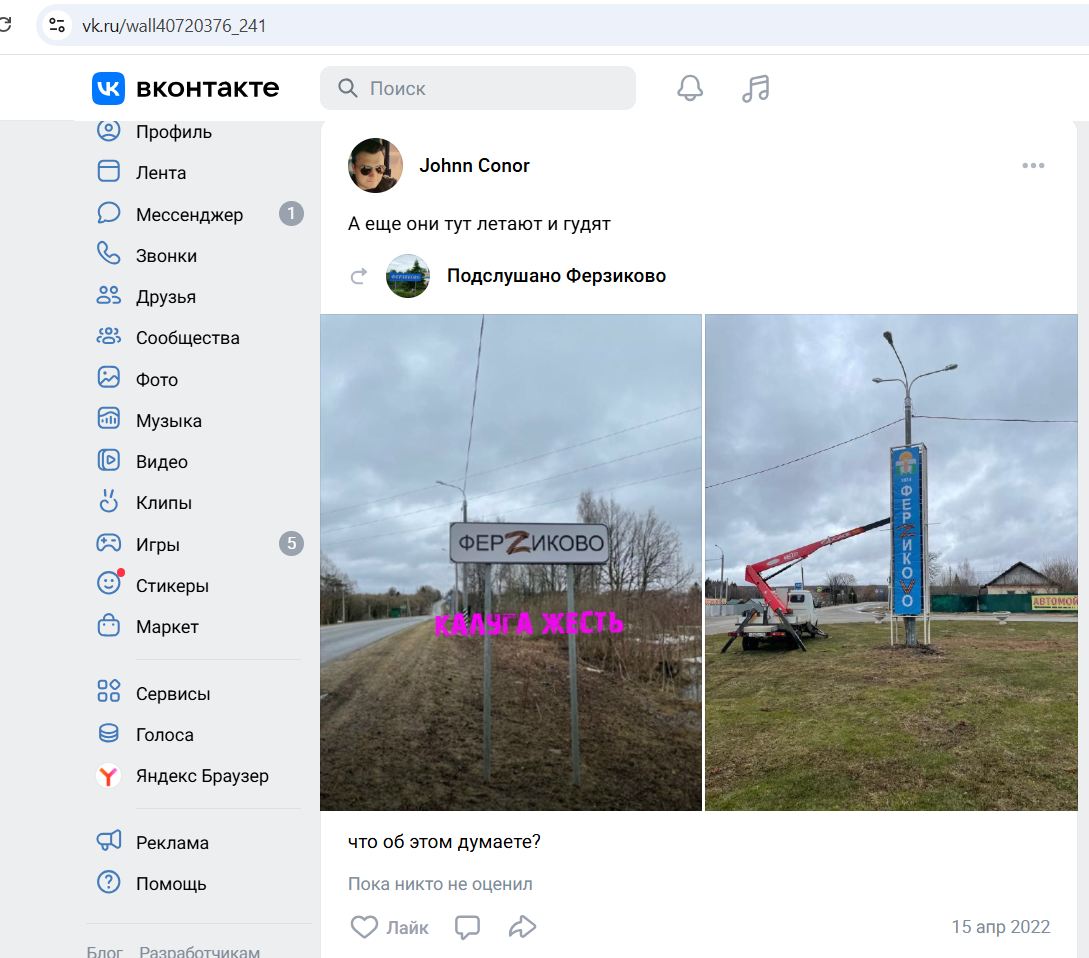Click the Друзья people icon
Viewport: 1089px width, 958px height.
(x=108, y=295)
